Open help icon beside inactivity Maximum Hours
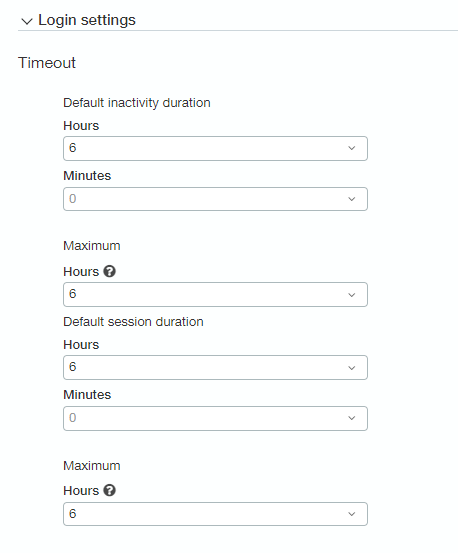458x553 pixels. (x=110, y=271)
